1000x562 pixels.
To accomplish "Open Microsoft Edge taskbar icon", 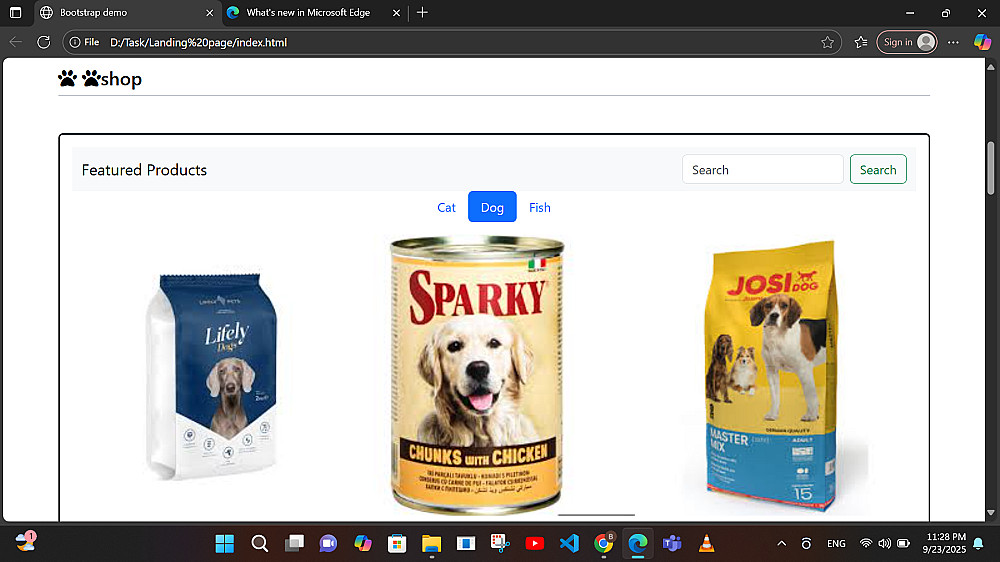I will (x=638, y=544).
